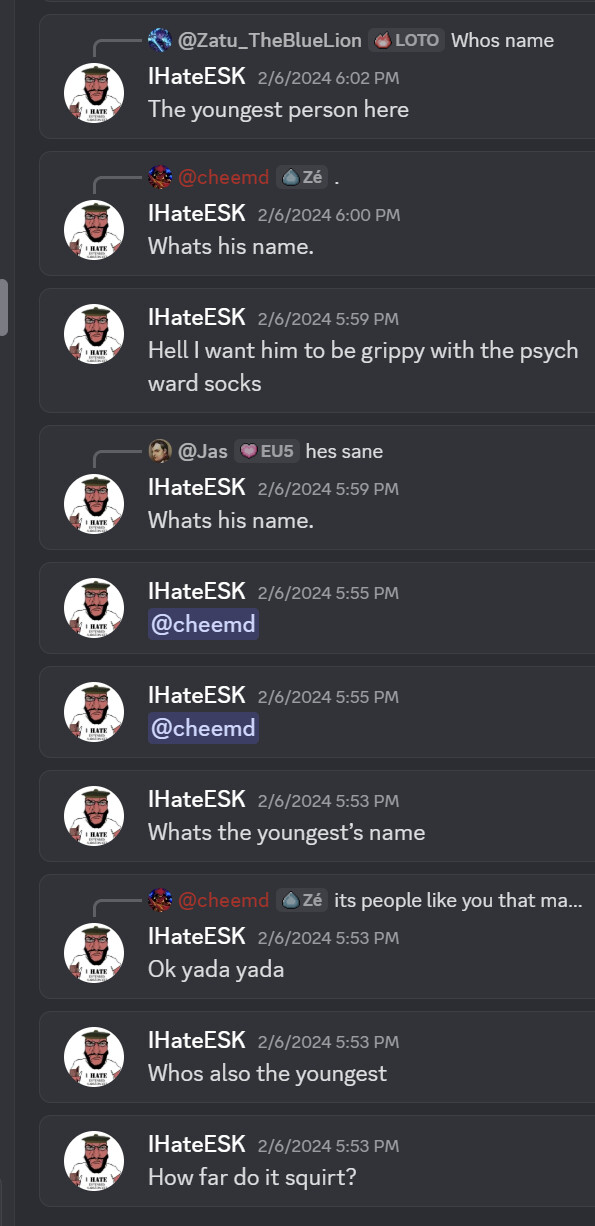Viewport: 595px width, 1226px height.
Task: Jump to the replied 'hes sane' message
Action: coord(344,451)
